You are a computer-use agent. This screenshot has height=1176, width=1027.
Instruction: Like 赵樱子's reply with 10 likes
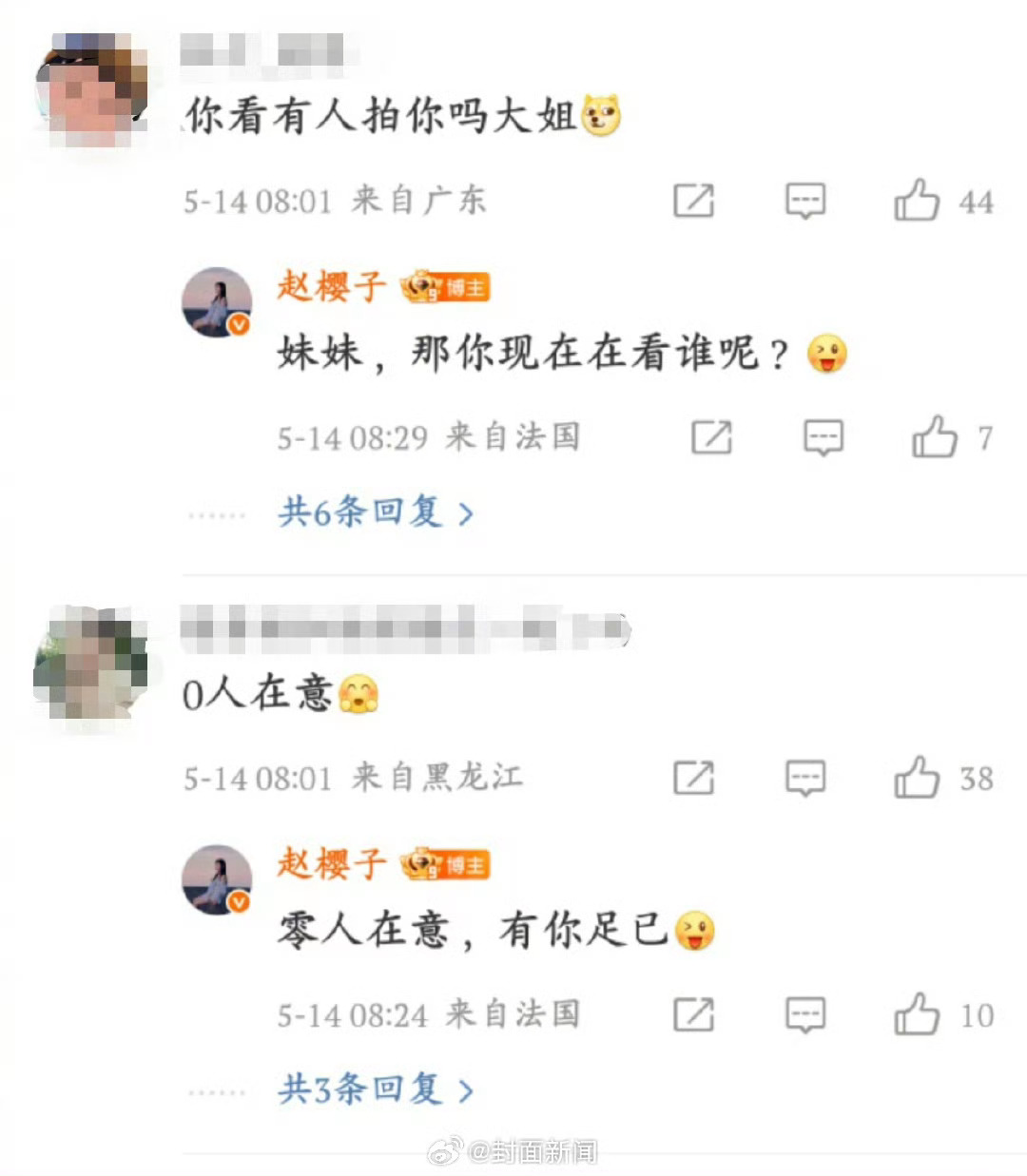pos(917,1014)
